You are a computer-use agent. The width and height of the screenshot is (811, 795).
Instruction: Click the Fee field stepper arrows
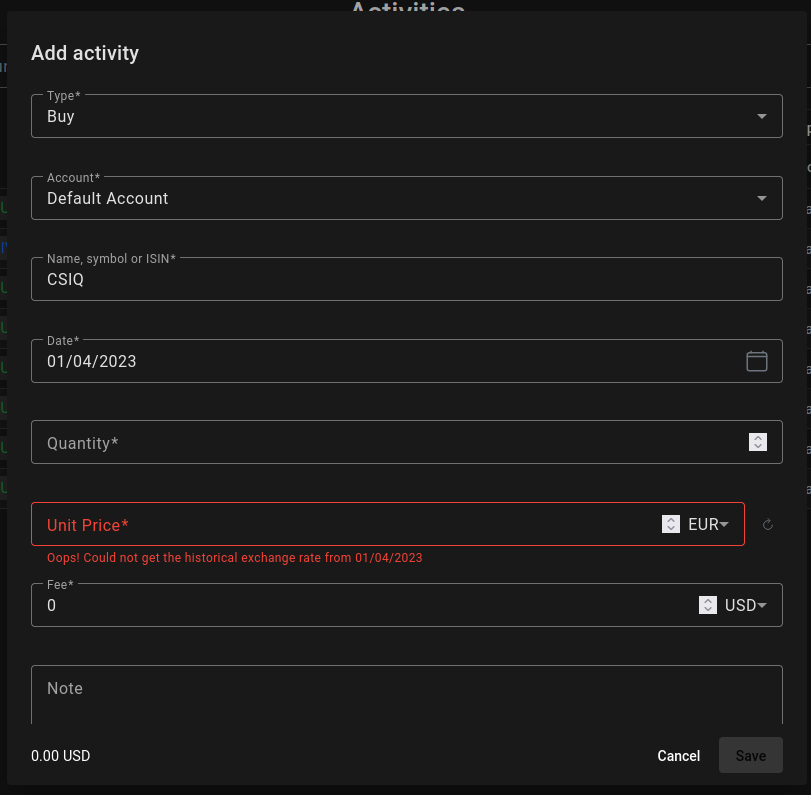pyautogui.click(x=707, y=605)
